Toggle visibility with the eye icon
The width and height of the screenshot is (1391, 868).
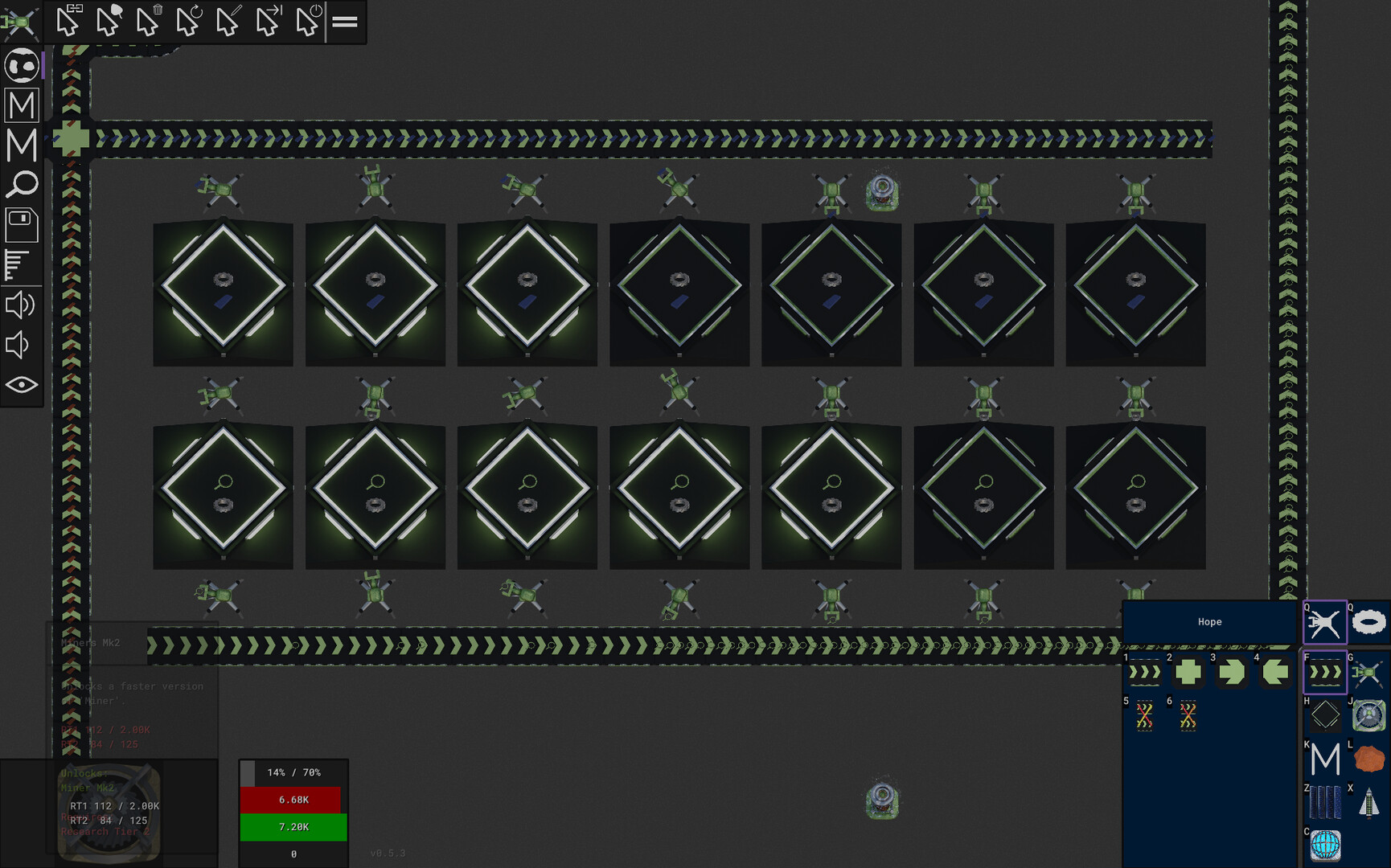22,385
